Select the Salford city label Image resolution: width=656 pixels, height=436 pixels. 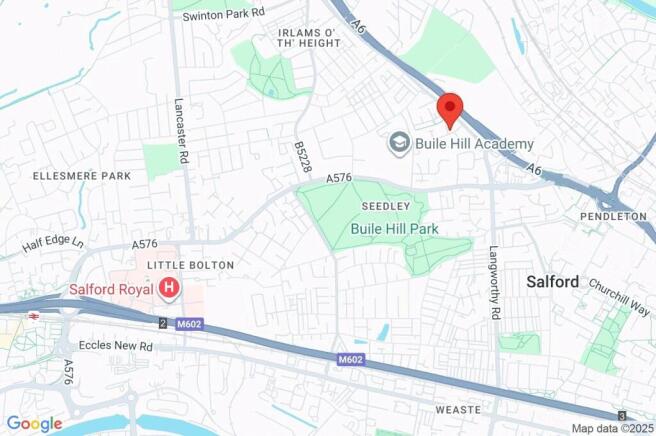(x=553, y=282)
